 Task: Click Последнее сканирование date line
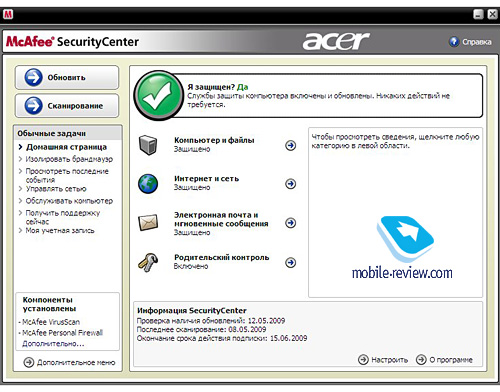click(x=201, y=329)
